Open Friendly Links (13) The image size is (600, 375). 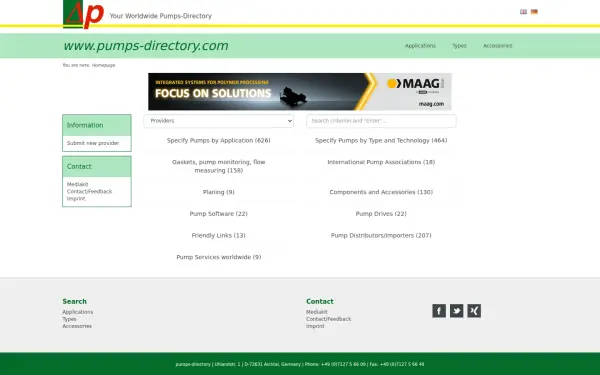[x=218, y=235]
